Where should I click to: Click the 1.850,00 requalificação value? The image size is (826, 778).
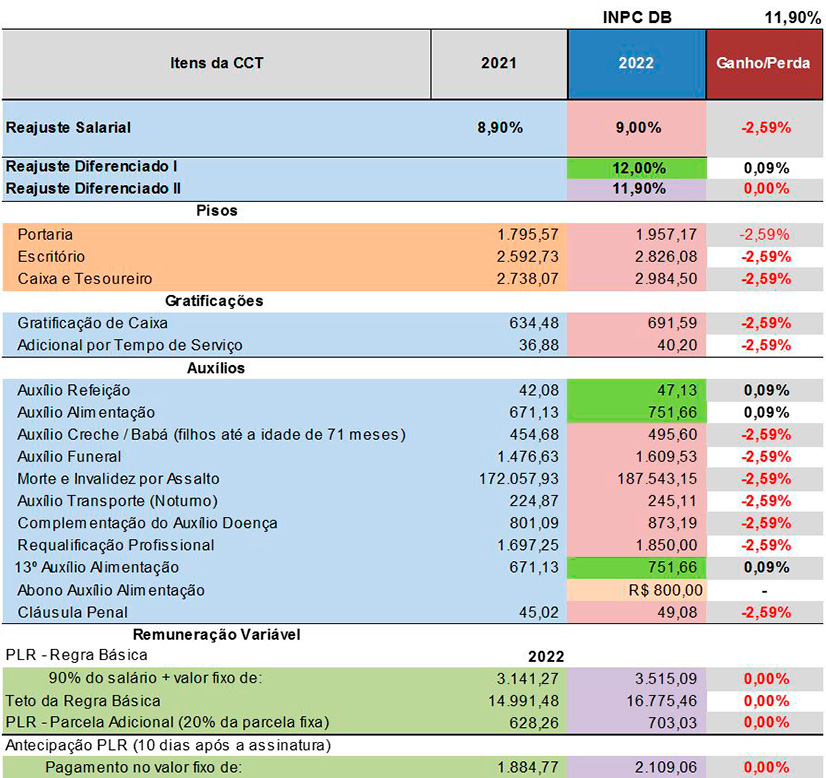point(666,545)
